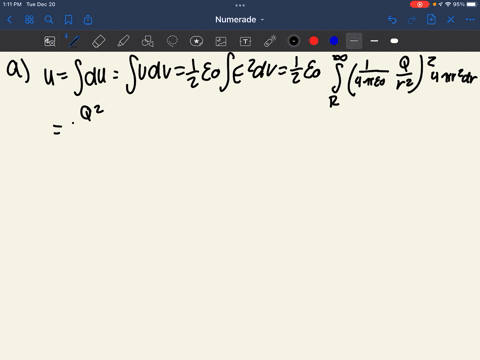Viewport: 480px width, 360px height.
Task: Choose the Lasso selection tool
Action: 172,41
